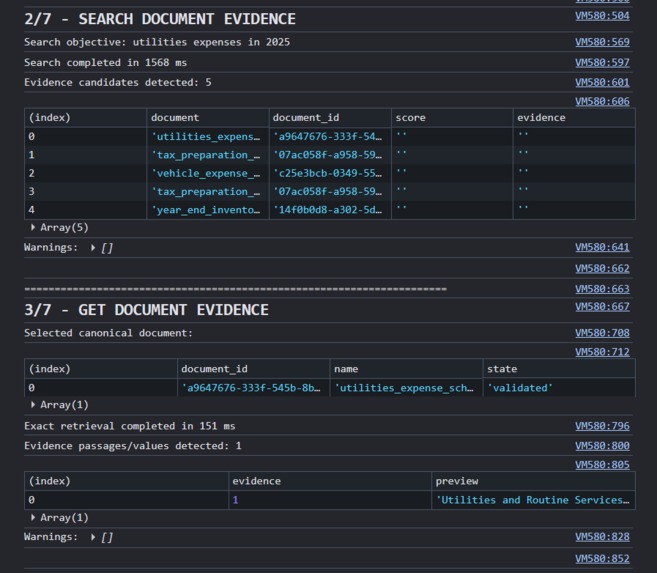Select 'c25e3bcb-0349-55… document id cell
Image resolution: width=657 pixels, height=573 pixels.
(x=330, y=173)
